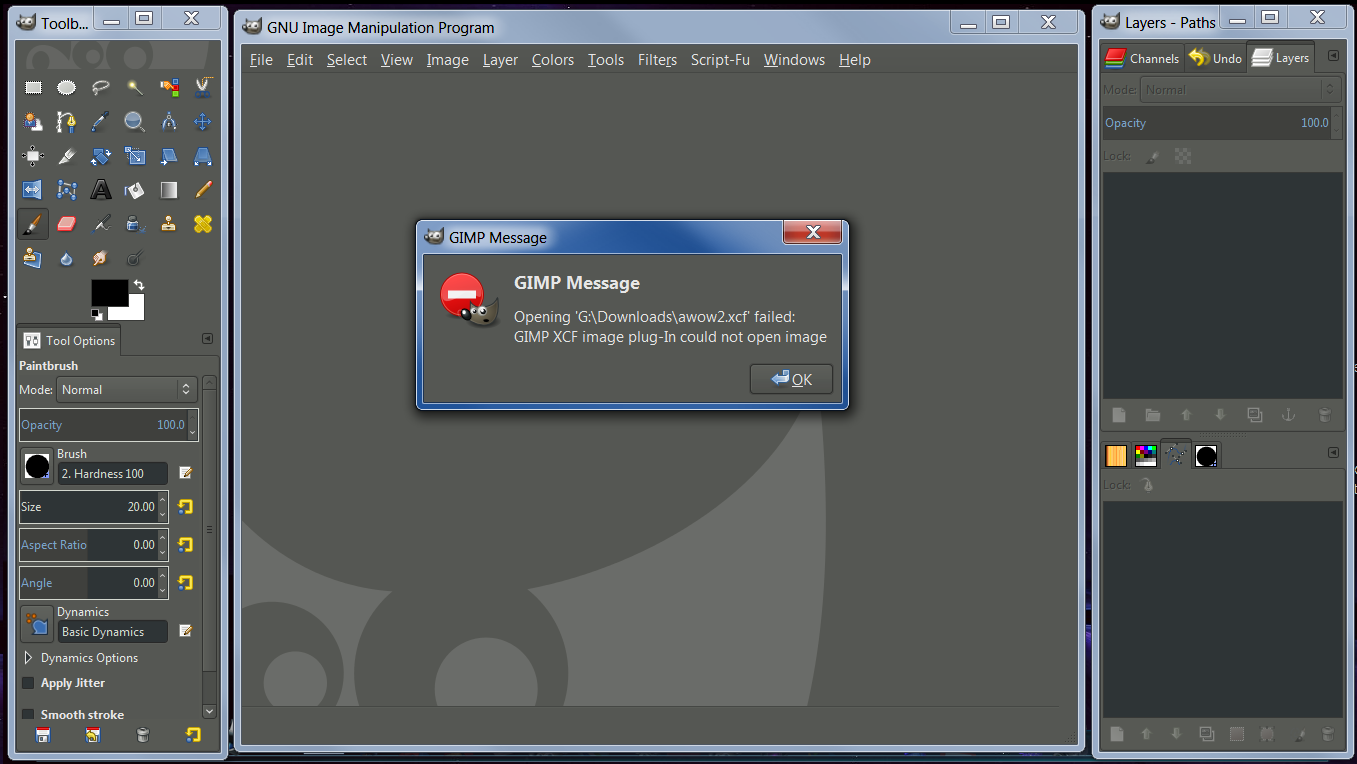Open the paint Mode dropdown in Tool Options

pyautogui.click(x=127, y=389)
